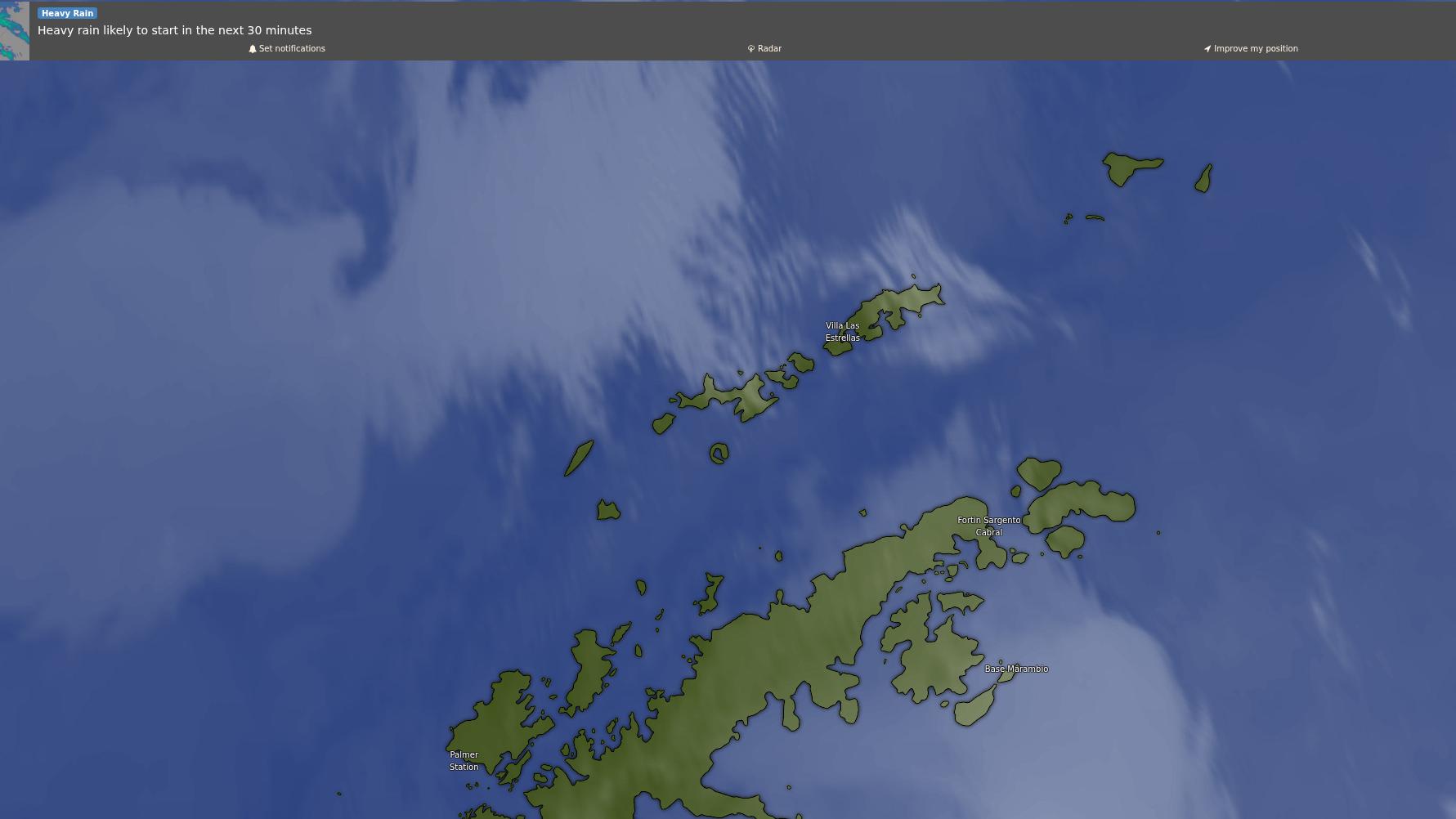Screen dimensions: 1456x819
Task: Click the large island west of Villa Las Estrellas
Action: click(728, 396)
